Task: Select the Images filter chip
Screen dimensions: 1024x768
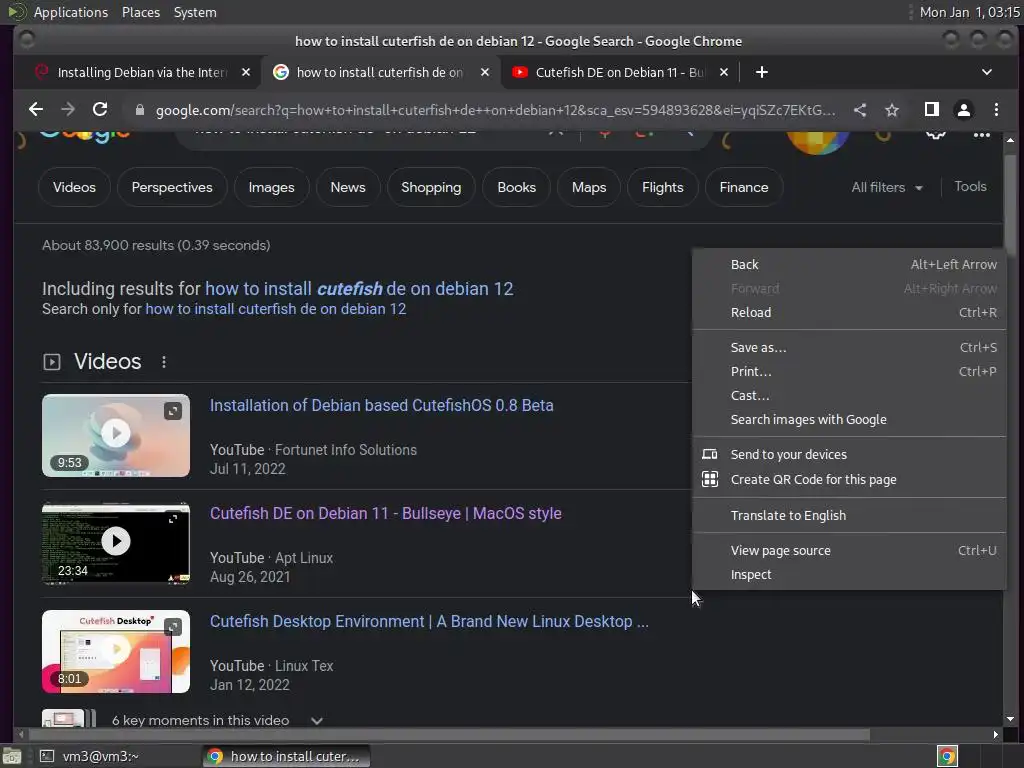Action: pyautogui.click(x=272, y=187)
